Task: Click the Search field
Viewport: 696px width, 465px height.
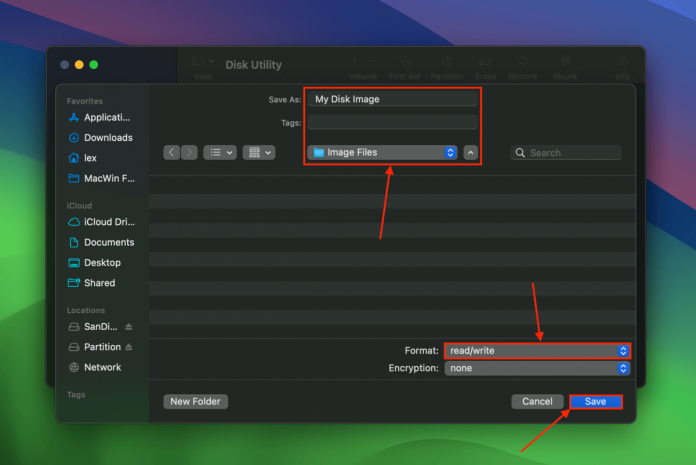Action: (572, 153)
